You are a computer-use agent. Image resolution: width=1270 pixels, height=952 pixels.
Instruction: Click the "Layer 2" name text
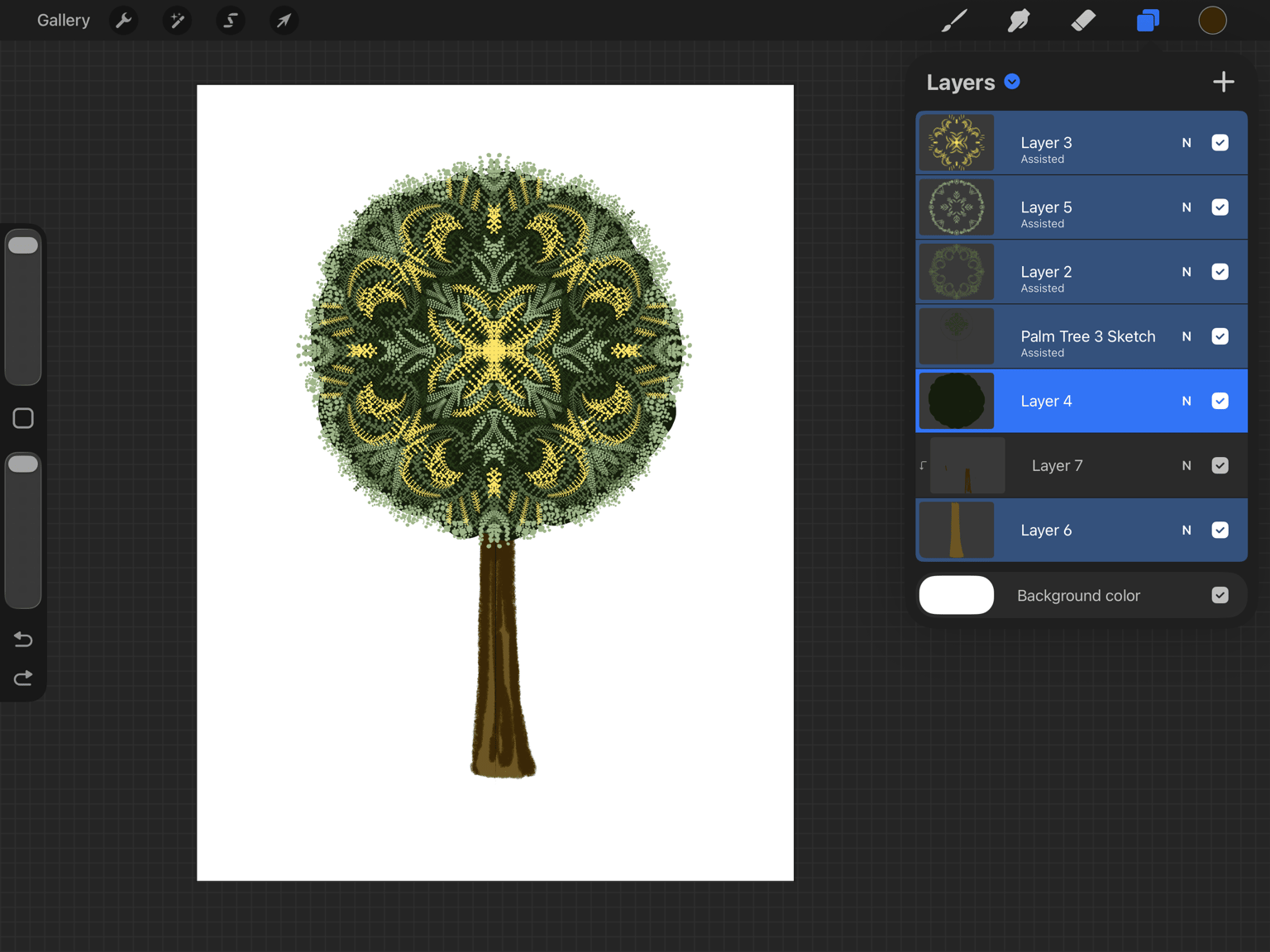coord(1046,272)
